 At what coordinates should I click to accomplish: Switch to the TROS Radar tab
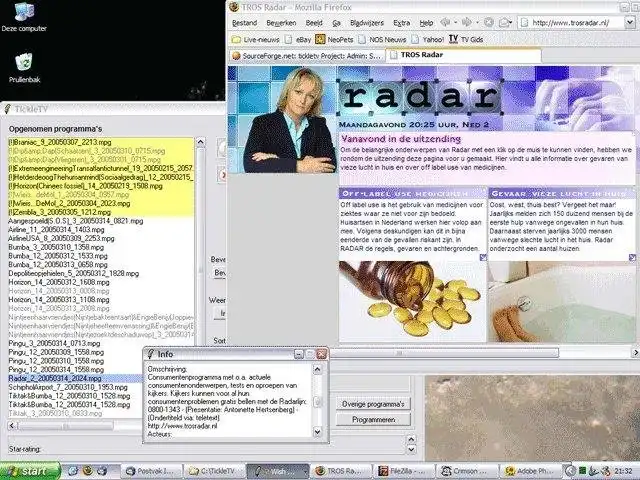(x=463, y=55)
